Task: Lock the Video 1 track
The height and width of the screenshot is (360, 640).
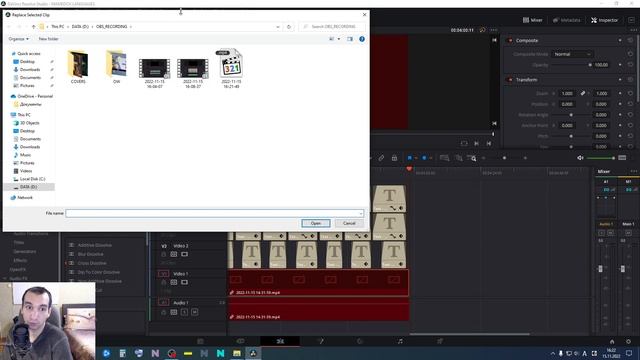Action: tap(163, 282)
